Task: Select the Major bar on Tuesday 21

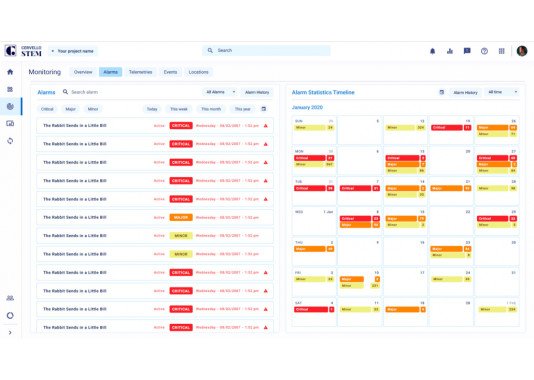Action: coord(451,188)
